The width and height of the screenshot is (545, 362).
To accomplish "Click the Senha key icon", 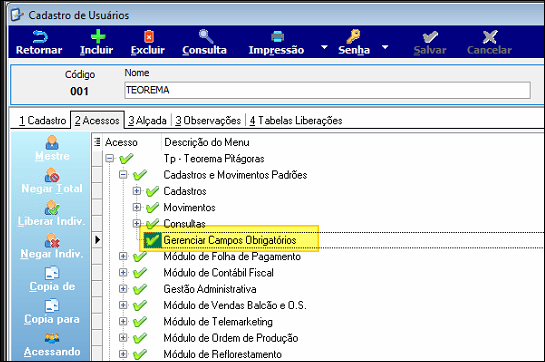I will point(353,37).
